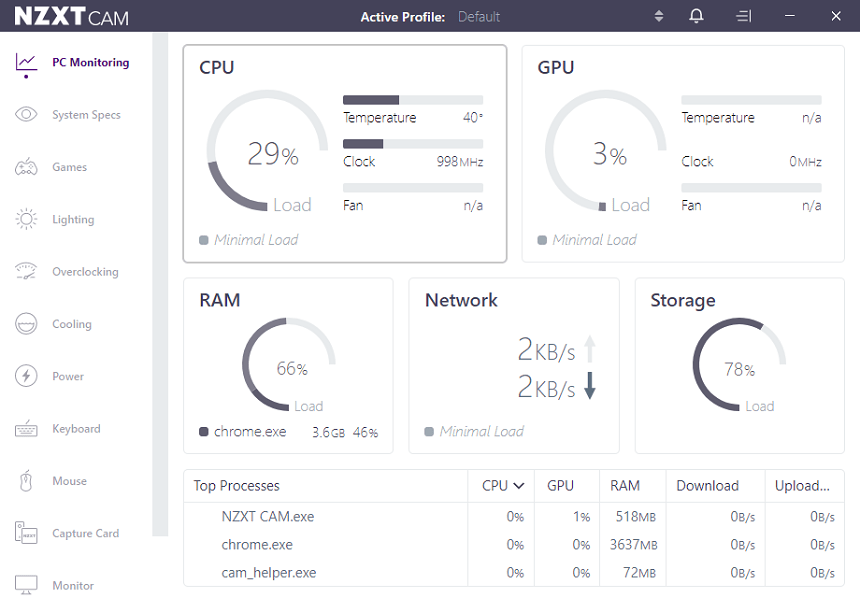Click the Default profile name

479,16
